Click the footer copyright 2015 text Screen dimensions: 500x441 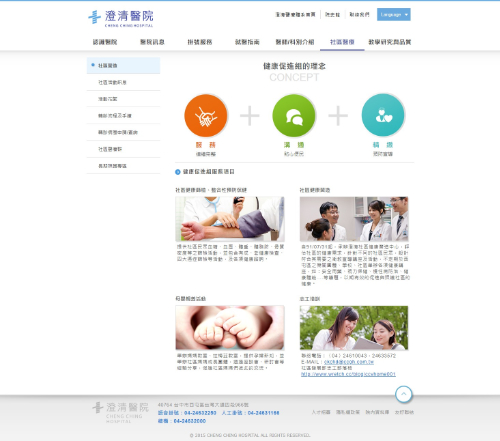250,435
